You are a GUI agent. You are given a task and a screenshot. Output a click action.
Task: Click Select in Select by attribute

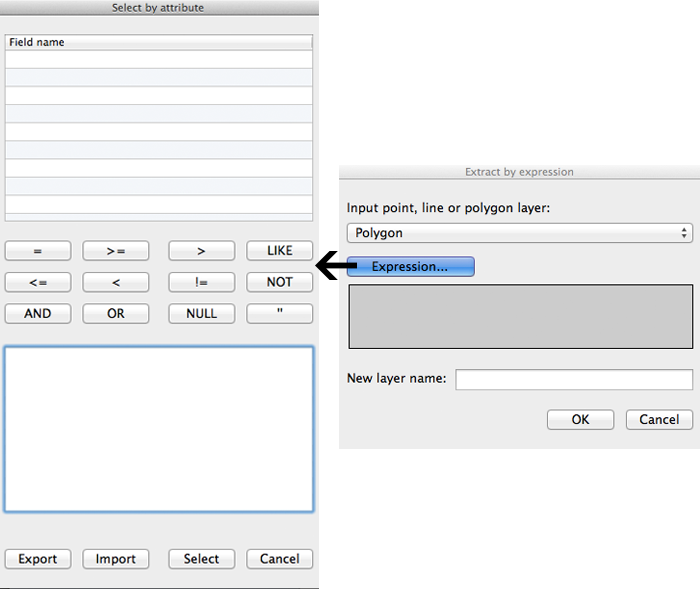click(201, 559)
